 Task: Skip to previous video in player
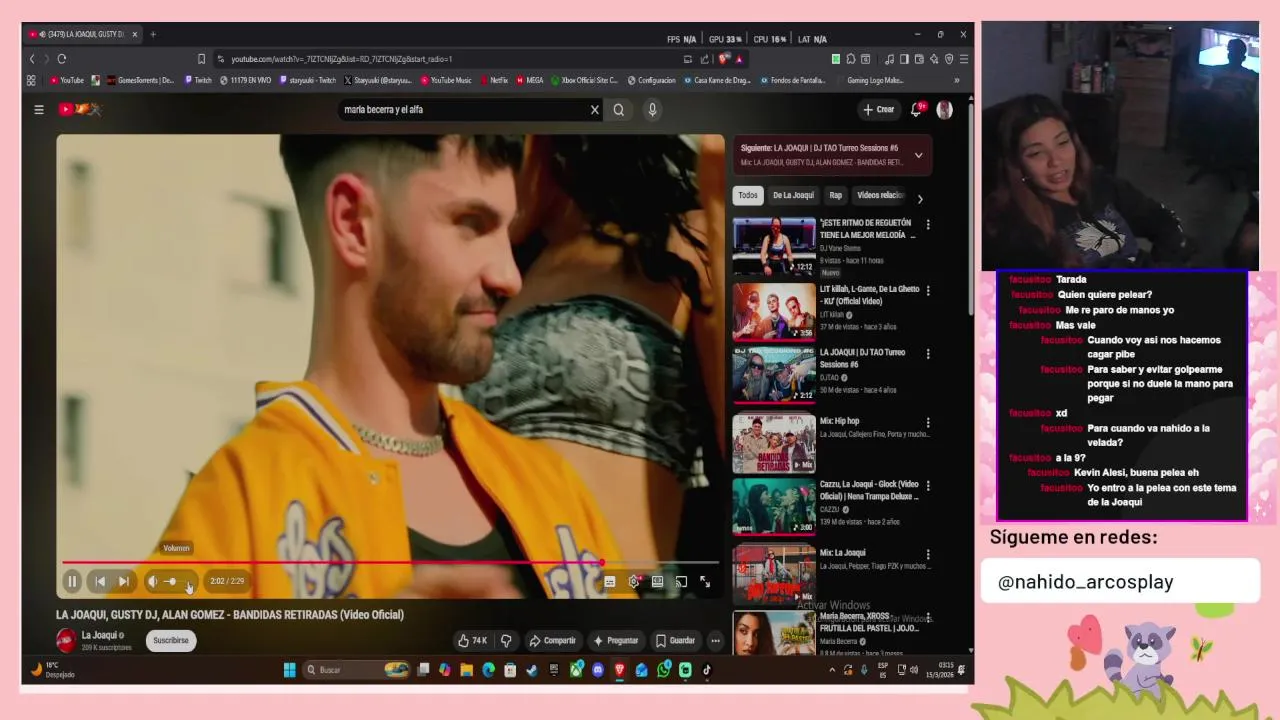(x=100, y=581)
